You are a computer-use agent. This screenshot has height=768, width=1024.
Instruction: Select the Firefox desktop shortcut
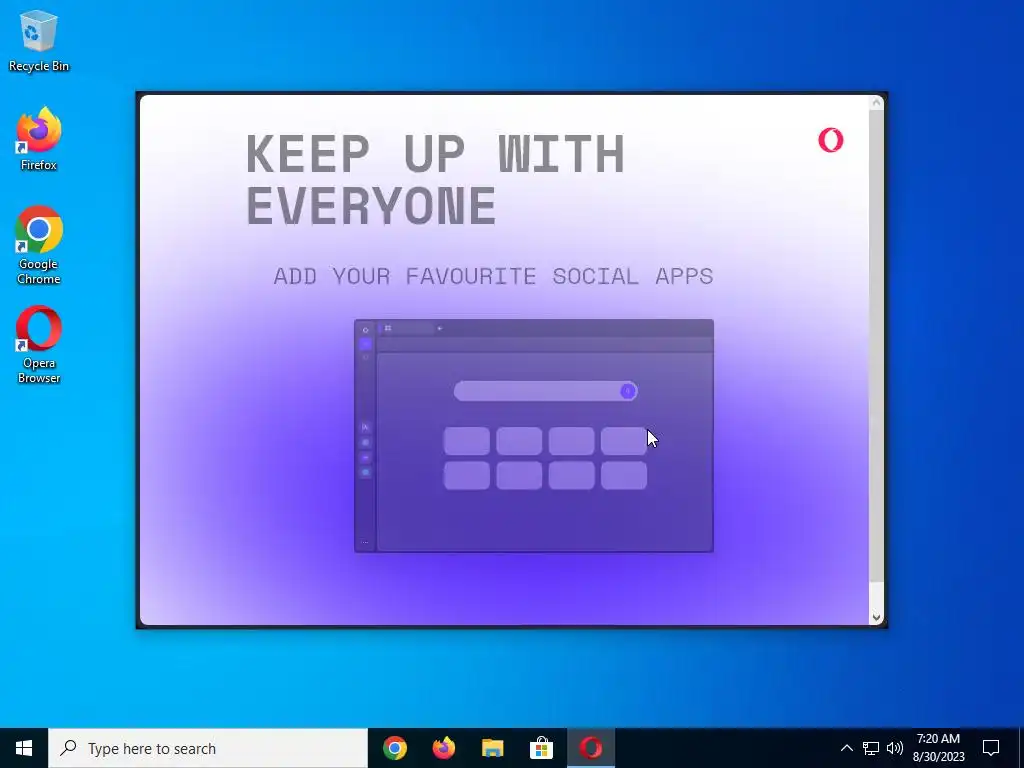click(x=39, y=139)
